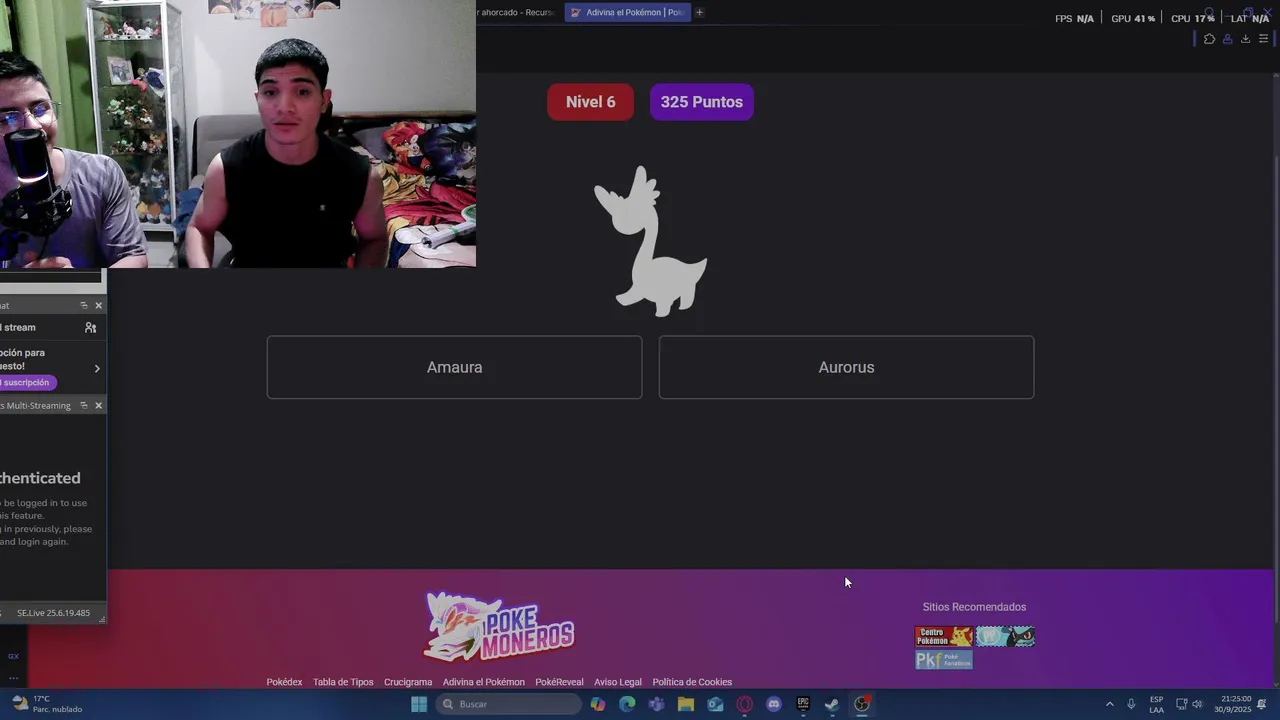Close the chat panel
The width and height of the screenshot is (1280, 720).
98,305
